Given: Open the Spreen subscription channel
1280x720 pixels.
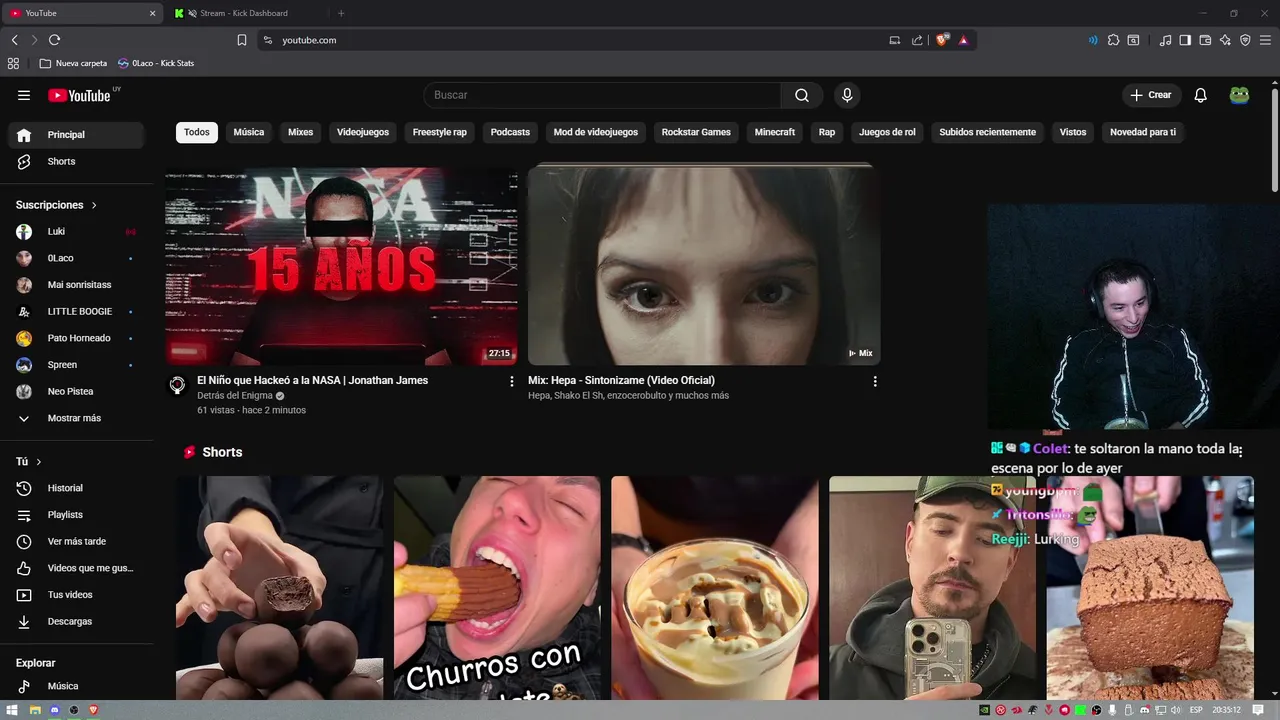Looking at the screenshot, I should (76, 365).
